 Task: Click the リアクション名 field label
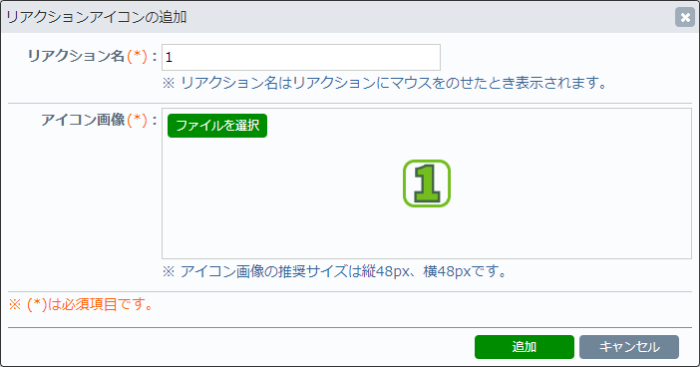(x=76, y=56)
